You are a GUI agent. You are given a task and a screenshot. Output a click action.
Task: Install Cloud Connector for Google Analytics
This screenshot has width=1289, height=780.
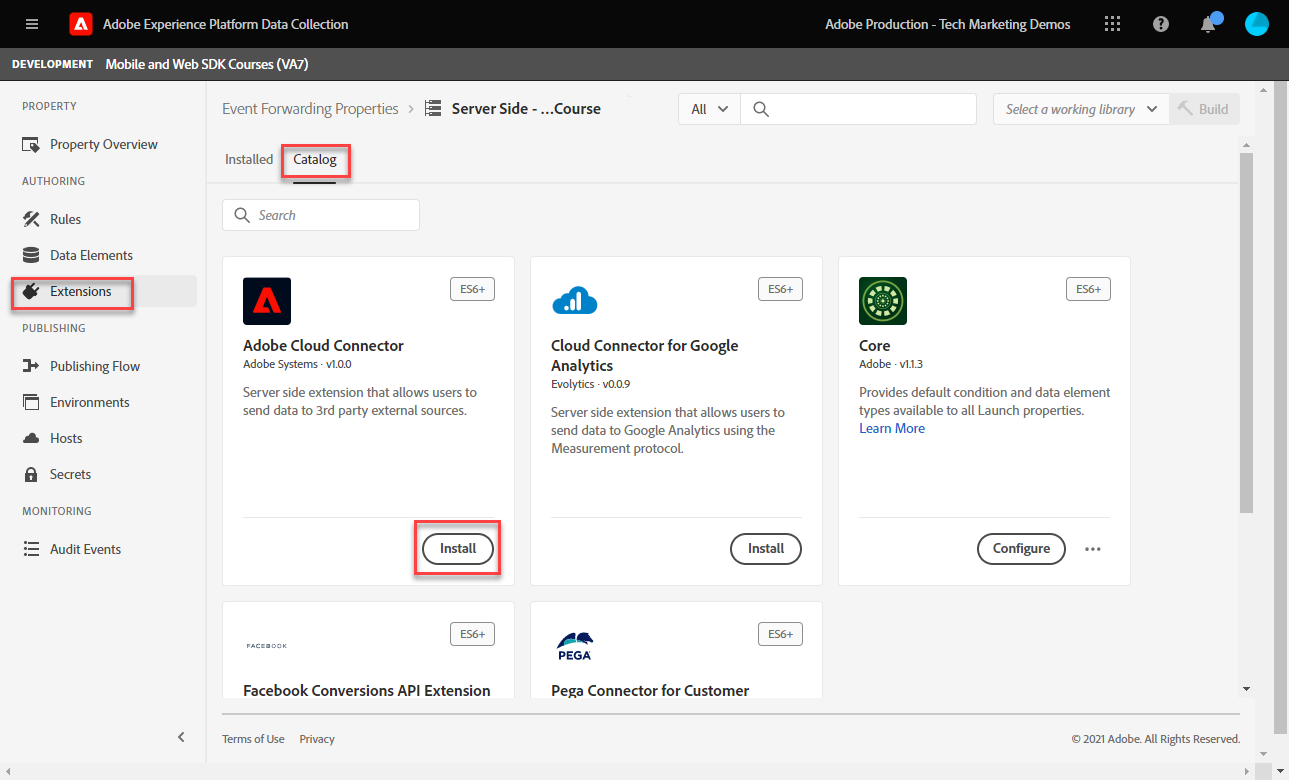tap(766, 549)
